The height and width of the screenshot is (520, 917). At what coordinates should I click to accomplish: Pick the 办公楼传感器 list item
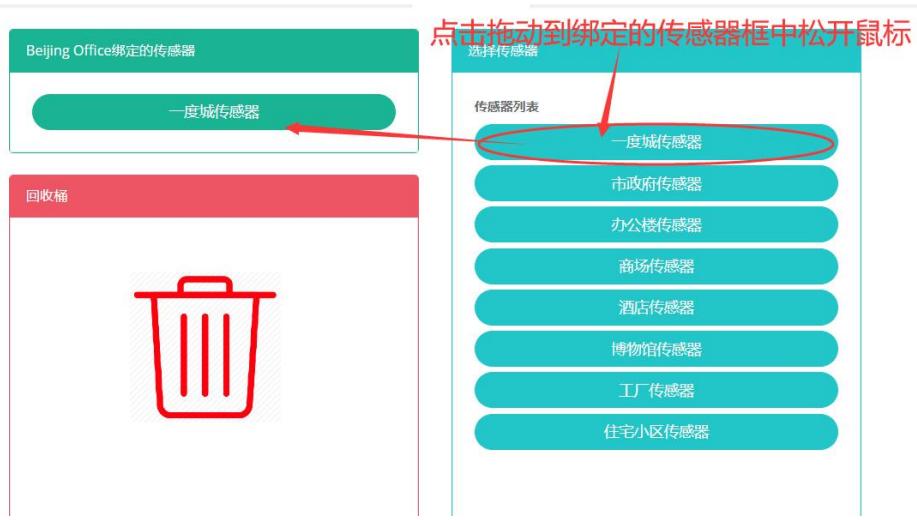pos(656,225)
